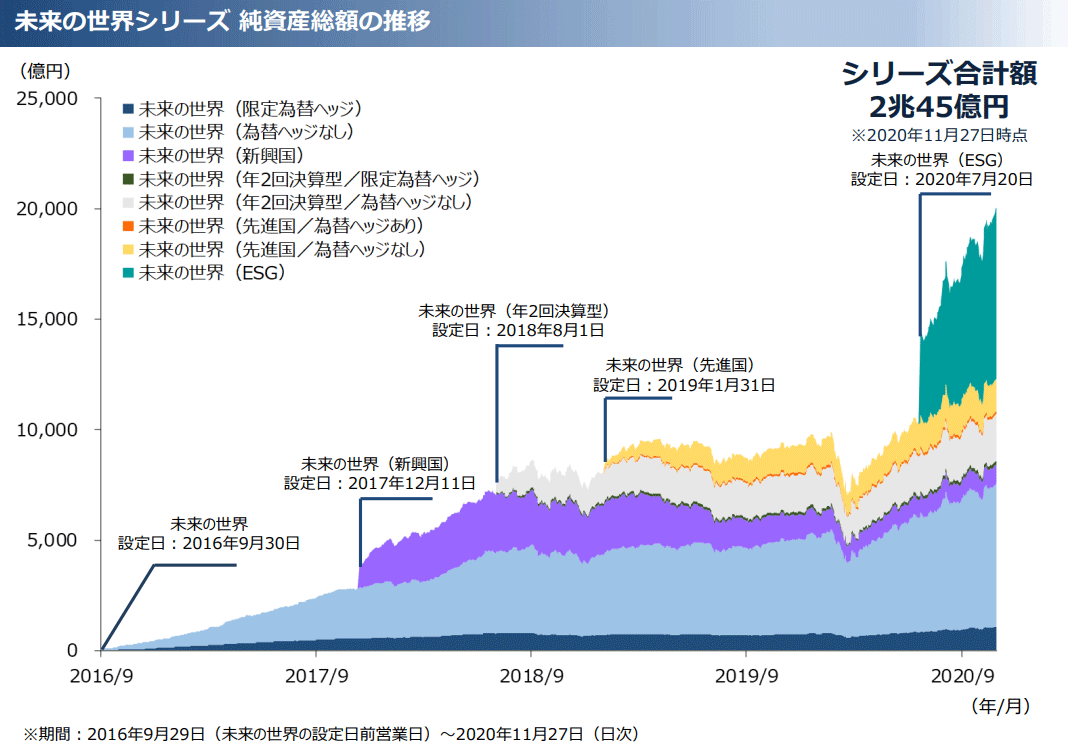This screenshot has width=1068, height=742.
Task: Click the 設定日：2019年1月31日 annotation
Action: pos(685,386)
